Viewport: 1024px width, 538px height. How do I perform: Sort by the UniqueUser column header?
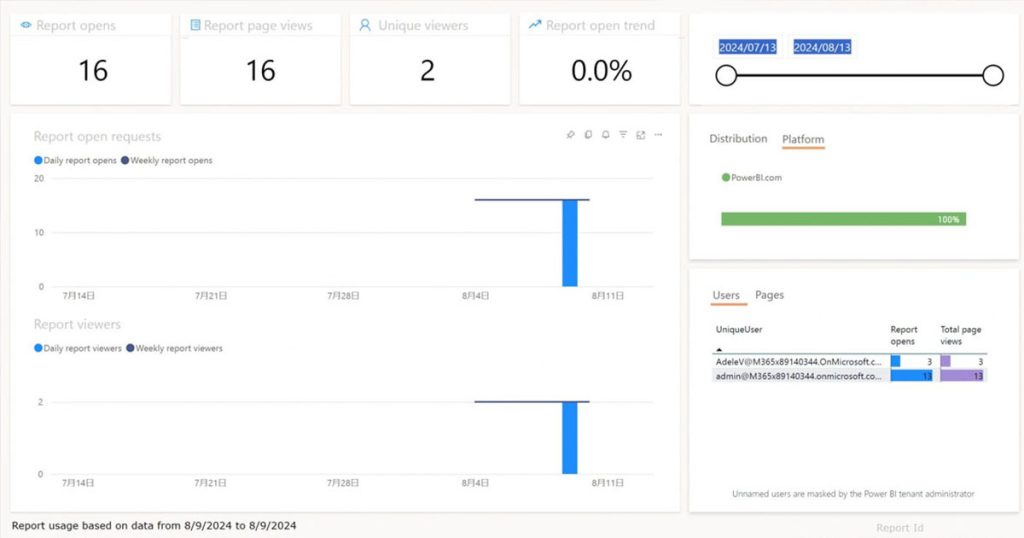pyautogui.click(x=739, y=329)
